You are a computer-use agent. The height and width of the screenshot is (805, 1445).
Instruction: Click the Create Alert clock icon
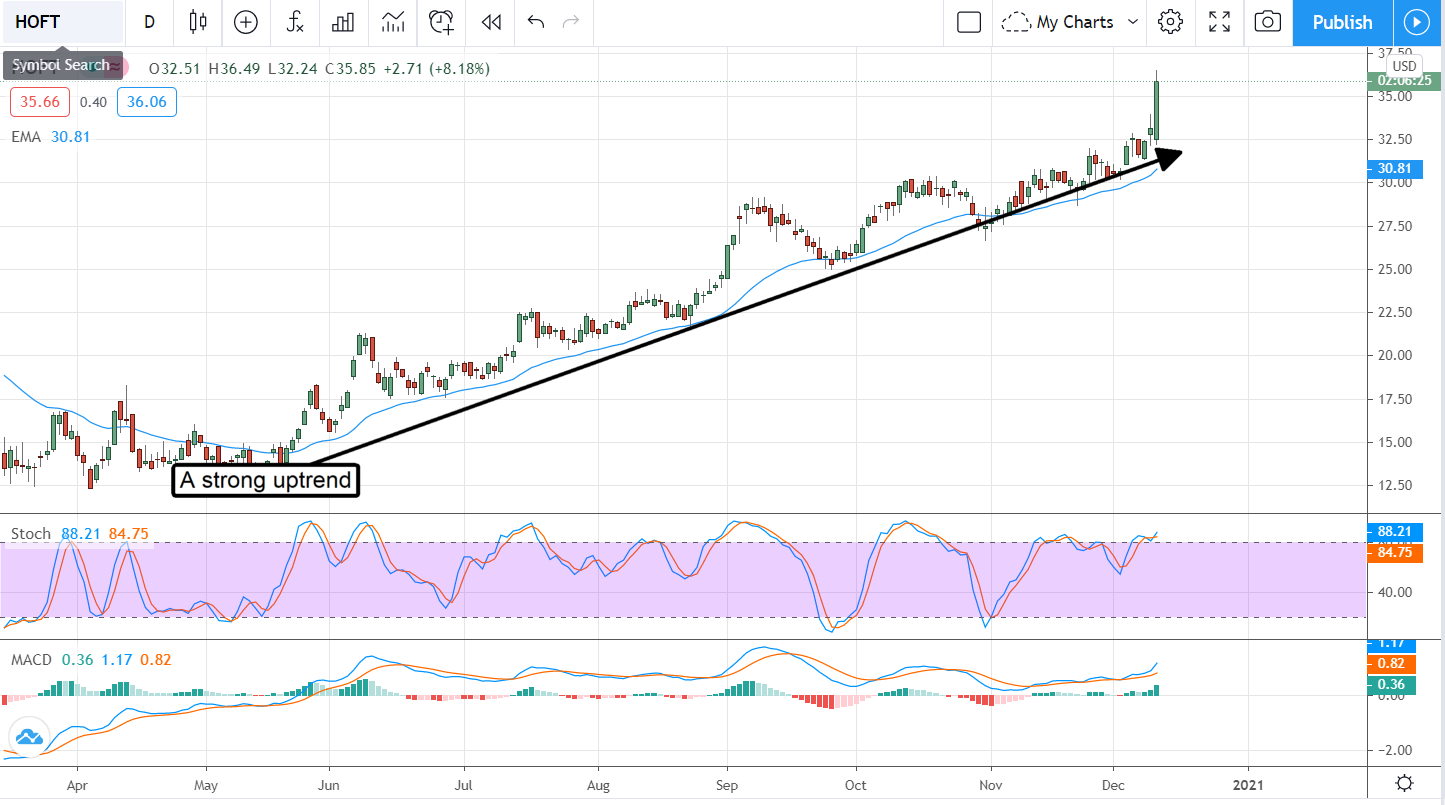[x=441, y=22]
